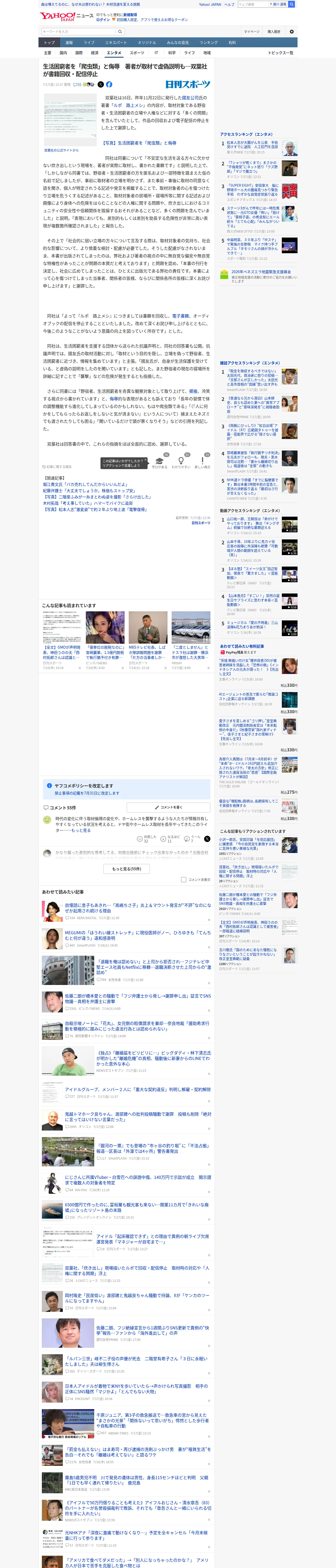Click the first commenter's green avatar

pos(47,820)
